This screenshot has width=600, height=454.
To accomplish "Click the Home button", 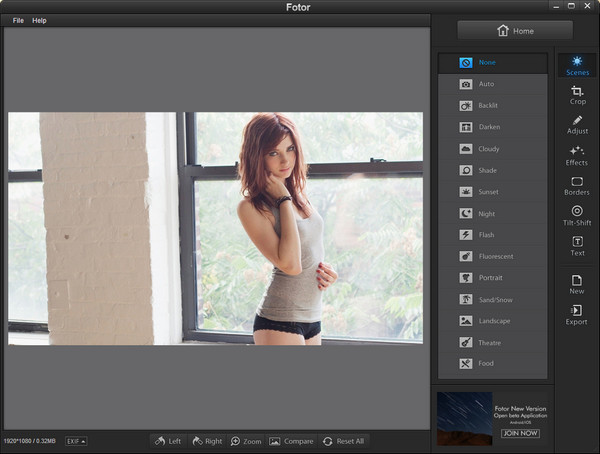I will click(515, 31).
